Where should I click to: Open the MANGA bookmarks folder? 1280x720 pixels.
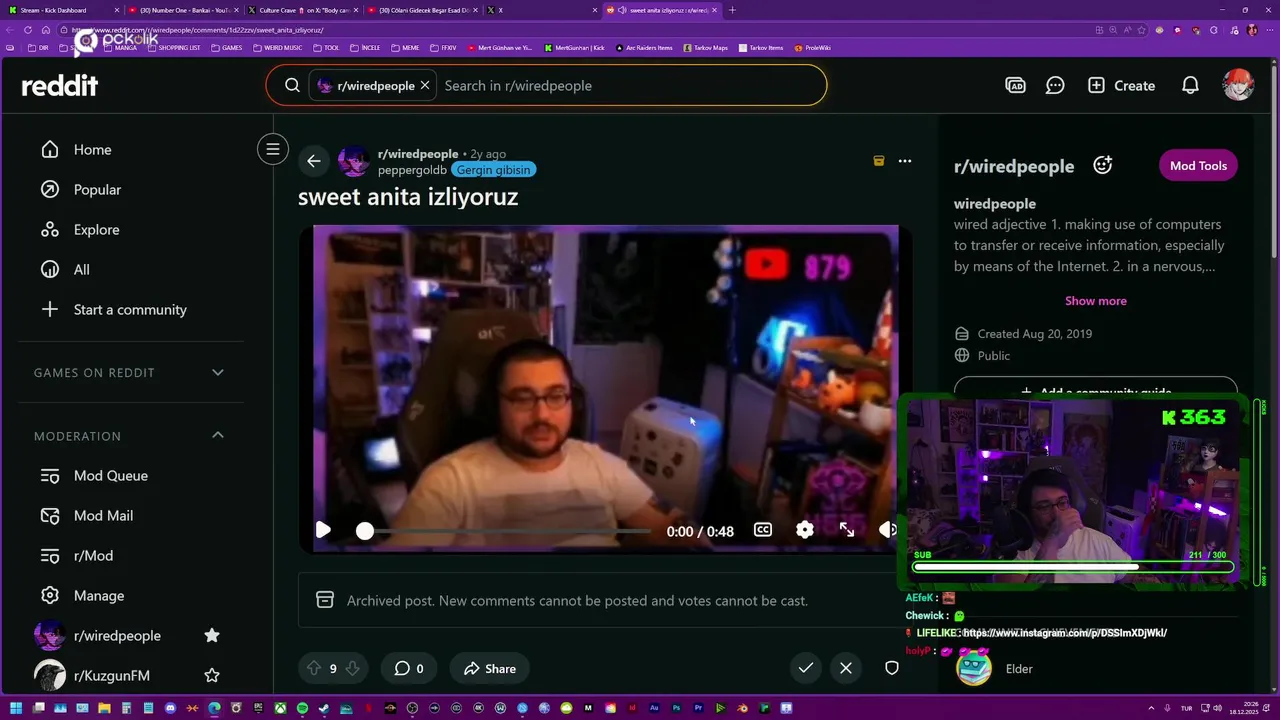click(119, 48)
